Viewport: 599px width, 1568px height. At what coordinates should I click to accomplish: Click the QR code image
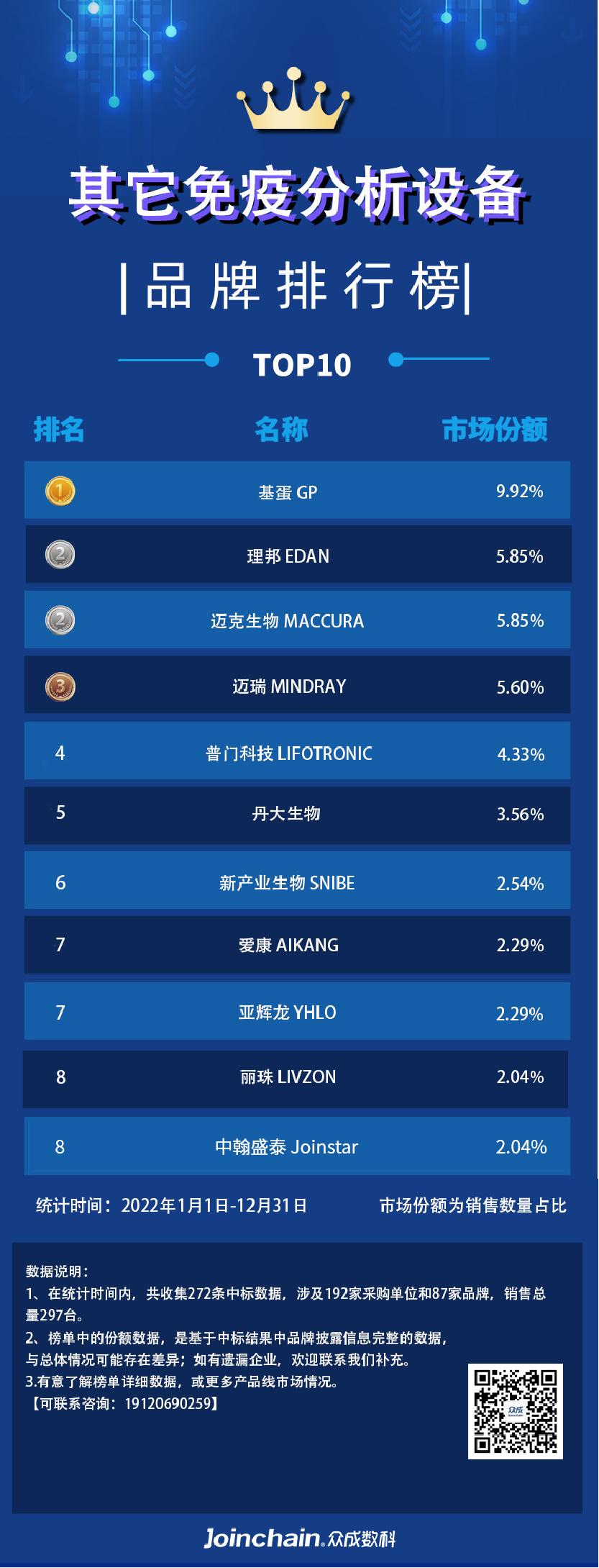point(515,1410)
